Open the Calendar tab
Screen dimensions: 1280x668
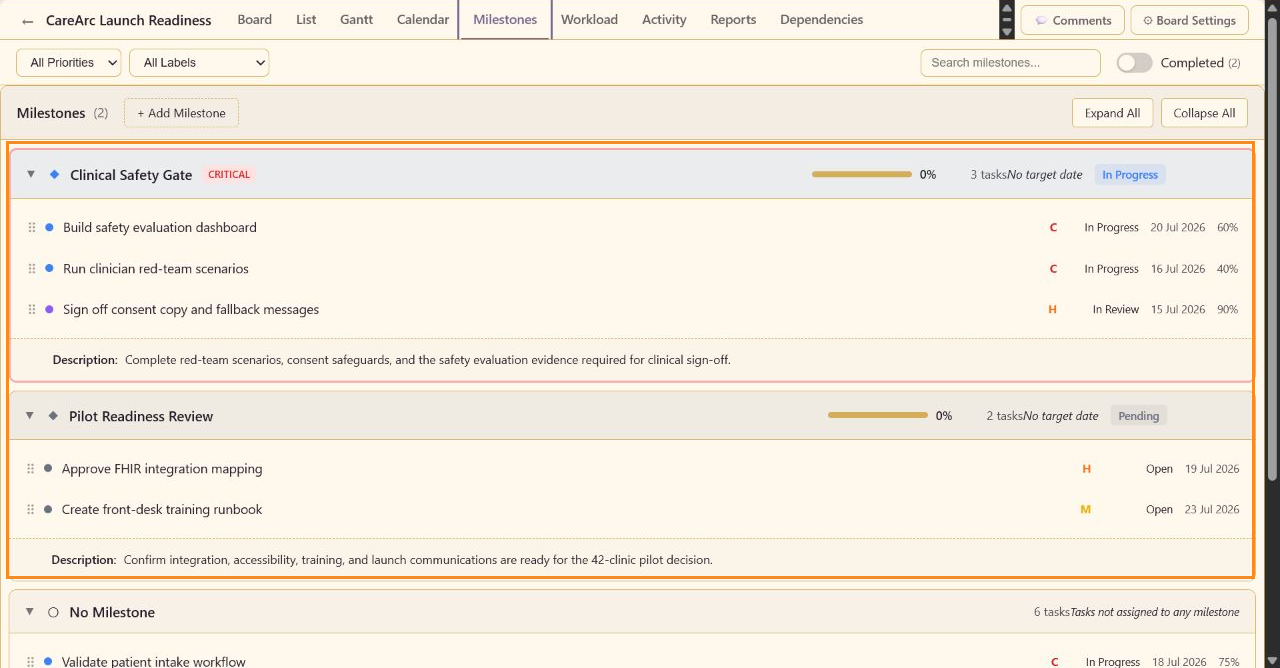[x=423, y=20]
